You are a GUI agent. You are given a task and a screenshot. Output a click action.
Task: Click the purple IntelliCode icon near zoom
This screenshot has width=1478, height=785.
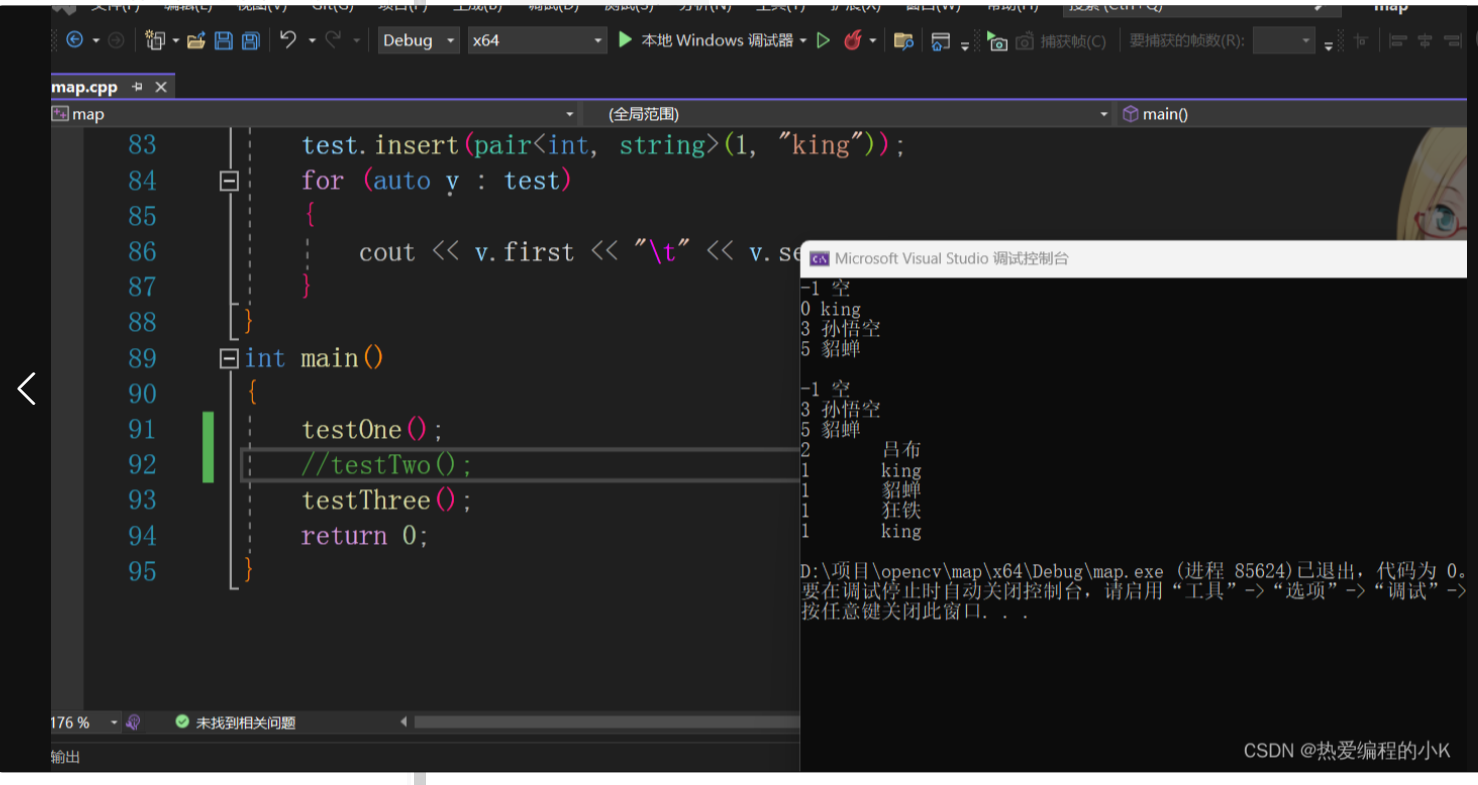[x=133, y=722]
